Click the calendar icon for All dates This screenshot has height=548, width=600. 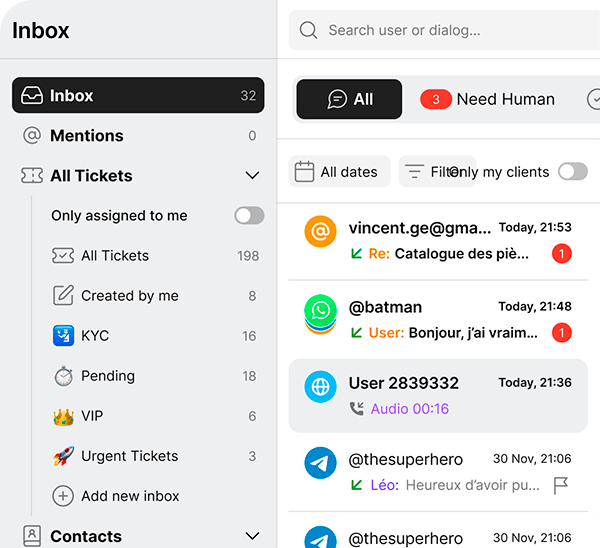point(304,171)
